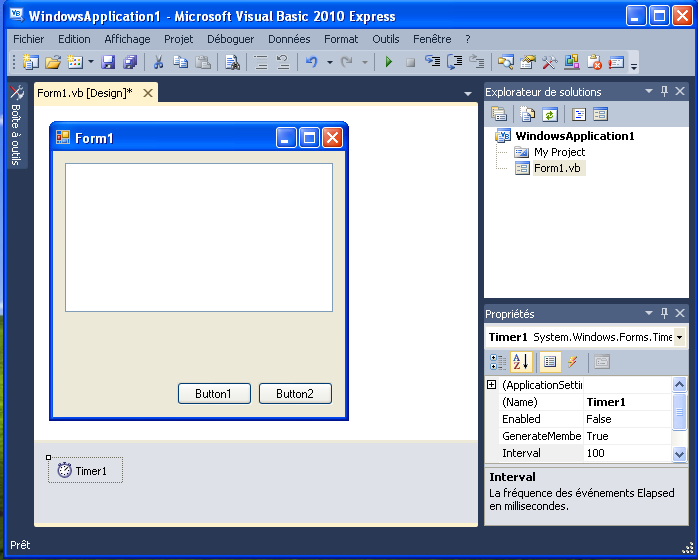
Task: Click Properties icon in Solution Explorer toolbar
Action: [x=499, y=114]
